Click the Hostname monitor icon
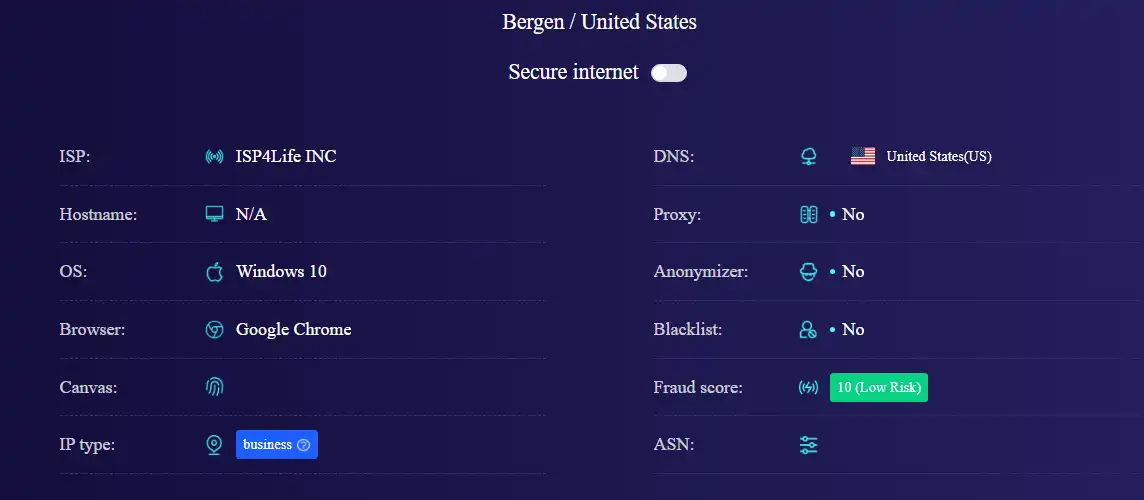 [x=214, y=215]
